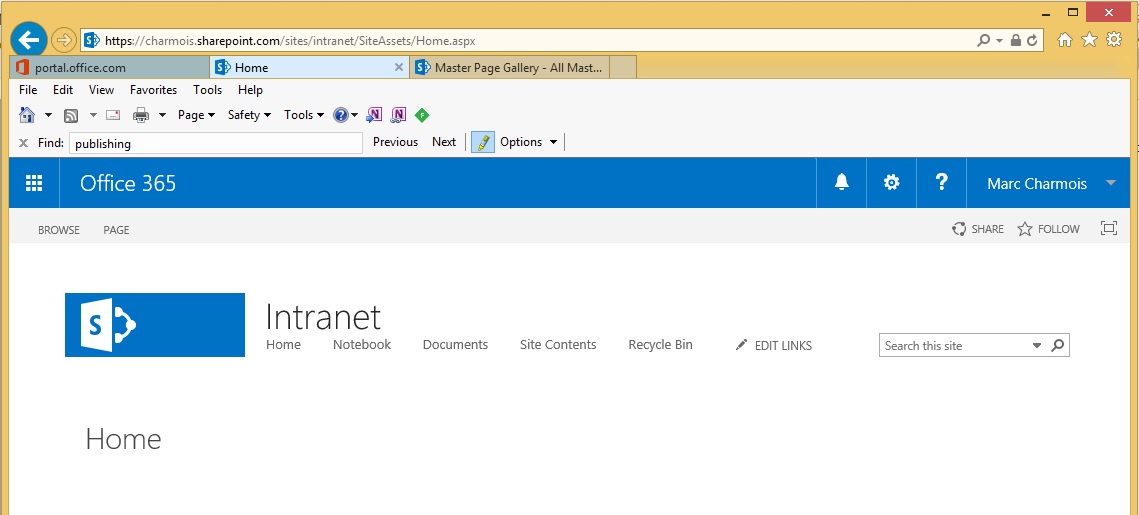Viewport: 1139px width, 515px height.
Task: Open the Safety dropdown menu
Action: pos(249,115)
